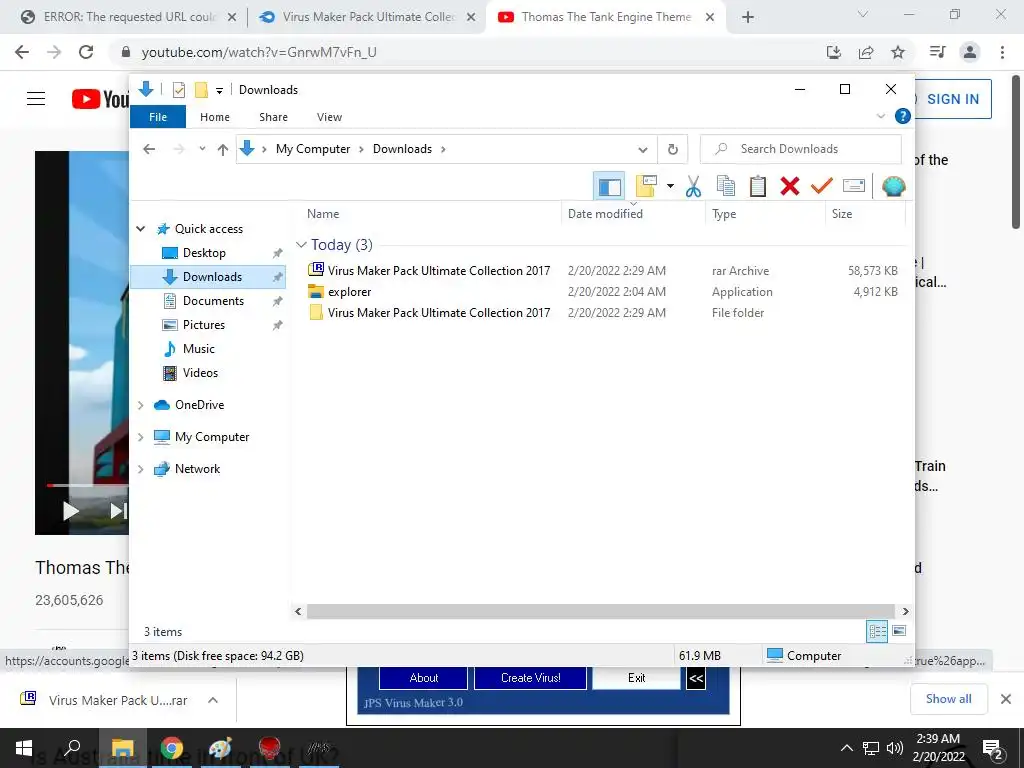Open the File tab in Explorer
The height and width of the screenshot is (768, 1024).
(158, 117)
